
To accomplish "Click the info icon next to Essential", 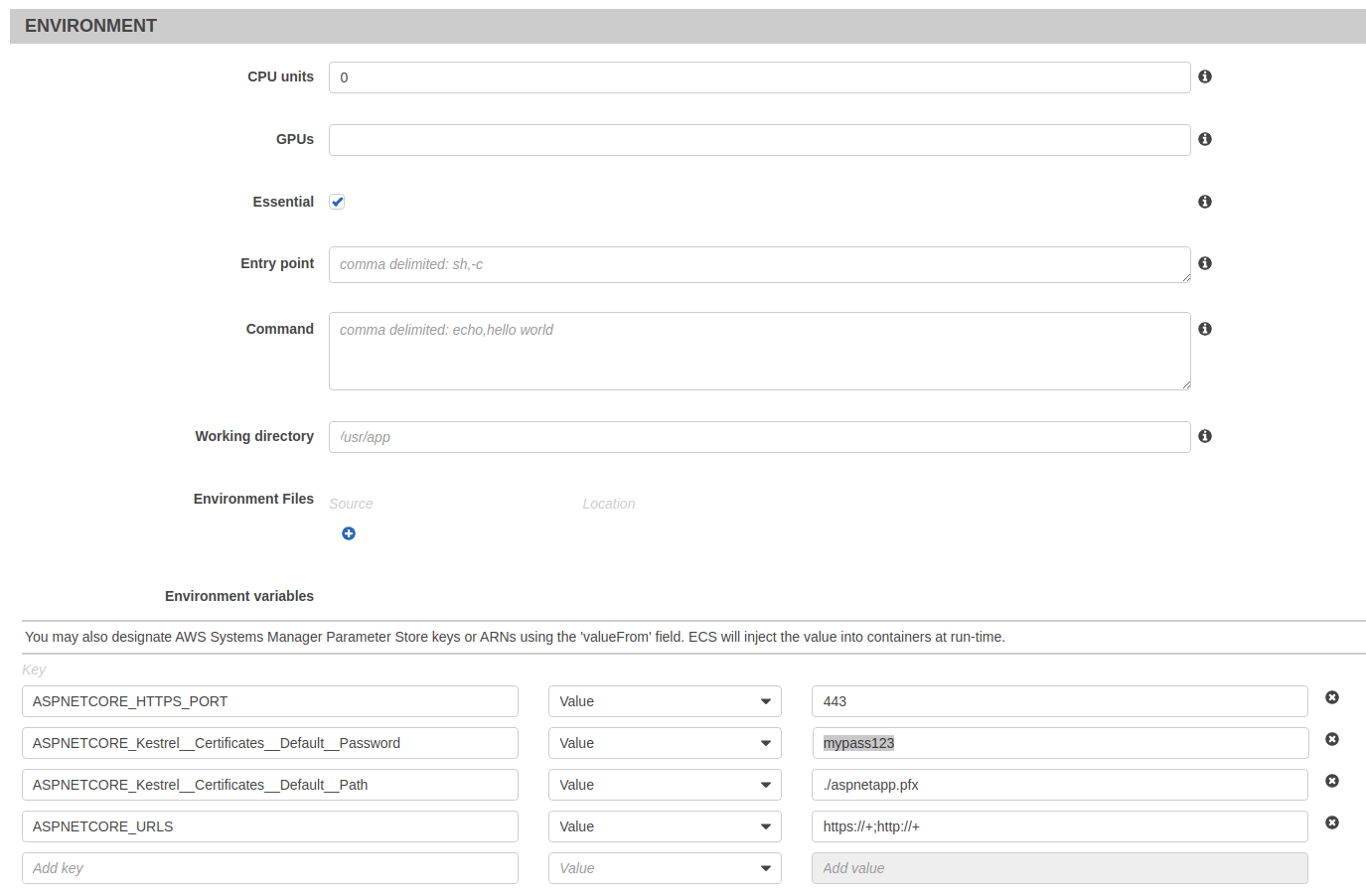I will tap(1204, 201).
